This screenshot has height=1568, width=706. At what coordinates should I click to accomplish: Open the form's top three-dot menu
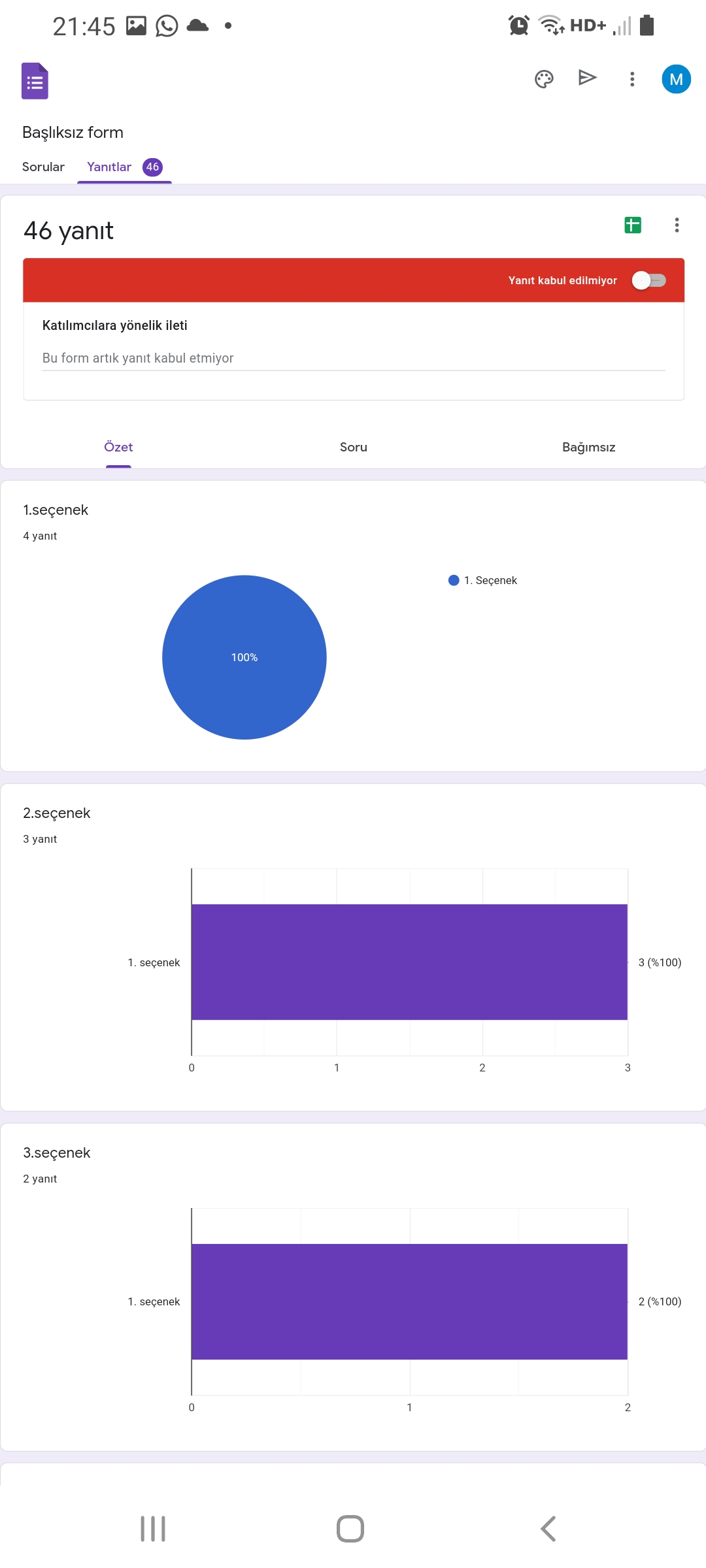(631, 79)
